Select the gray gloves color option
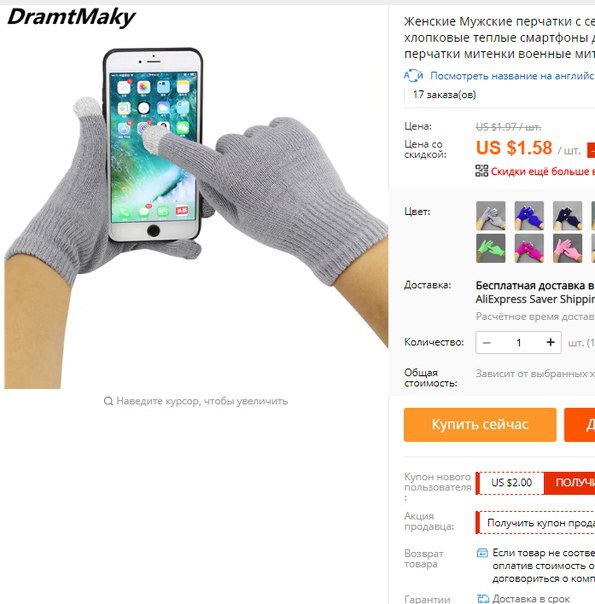Image resolution: width=595 pixels, height=604 pixels. [x=491, y=216]
